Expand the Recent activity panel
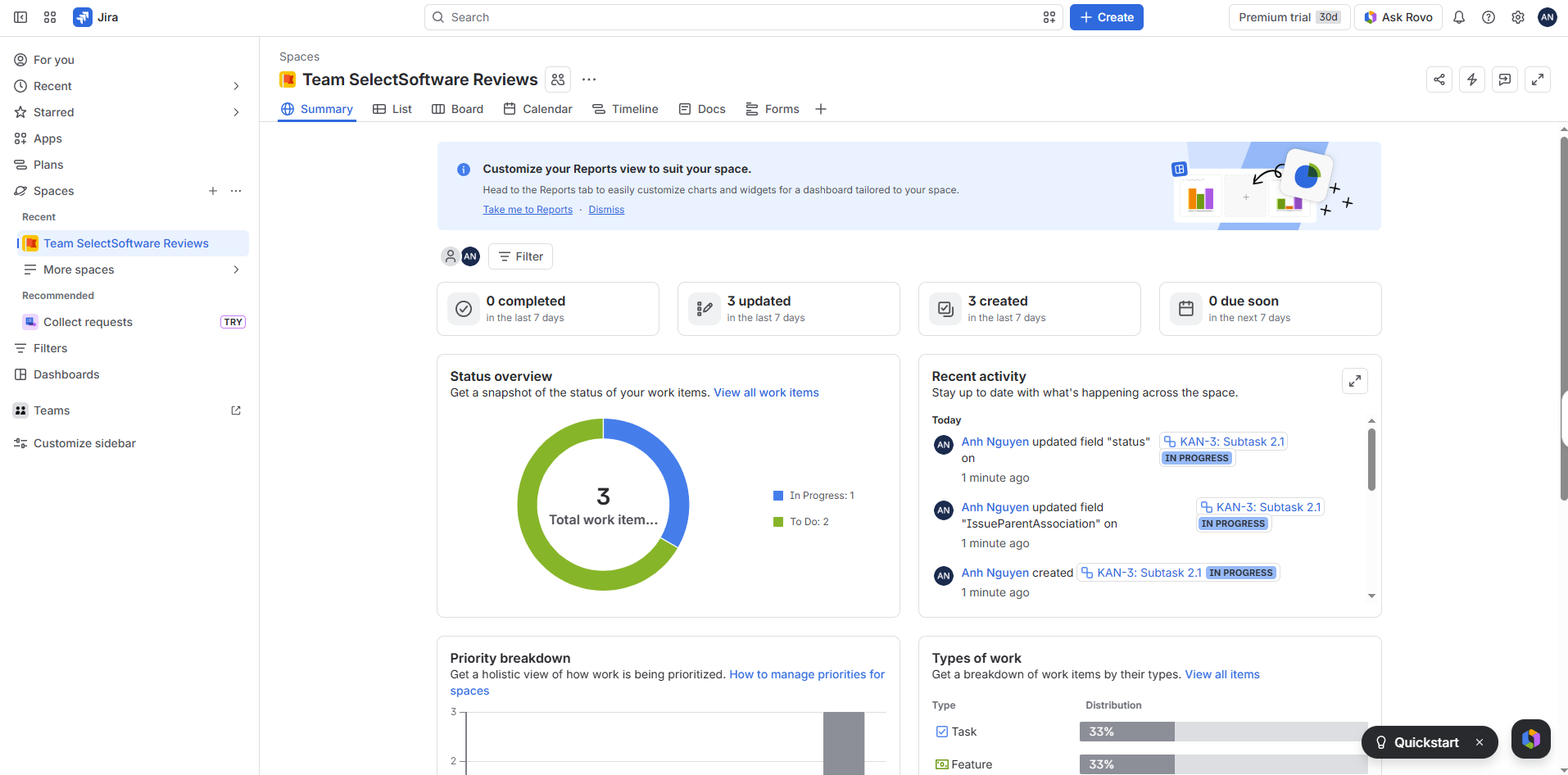This screenshot has height=775, width=1568. pos(1355,381)
